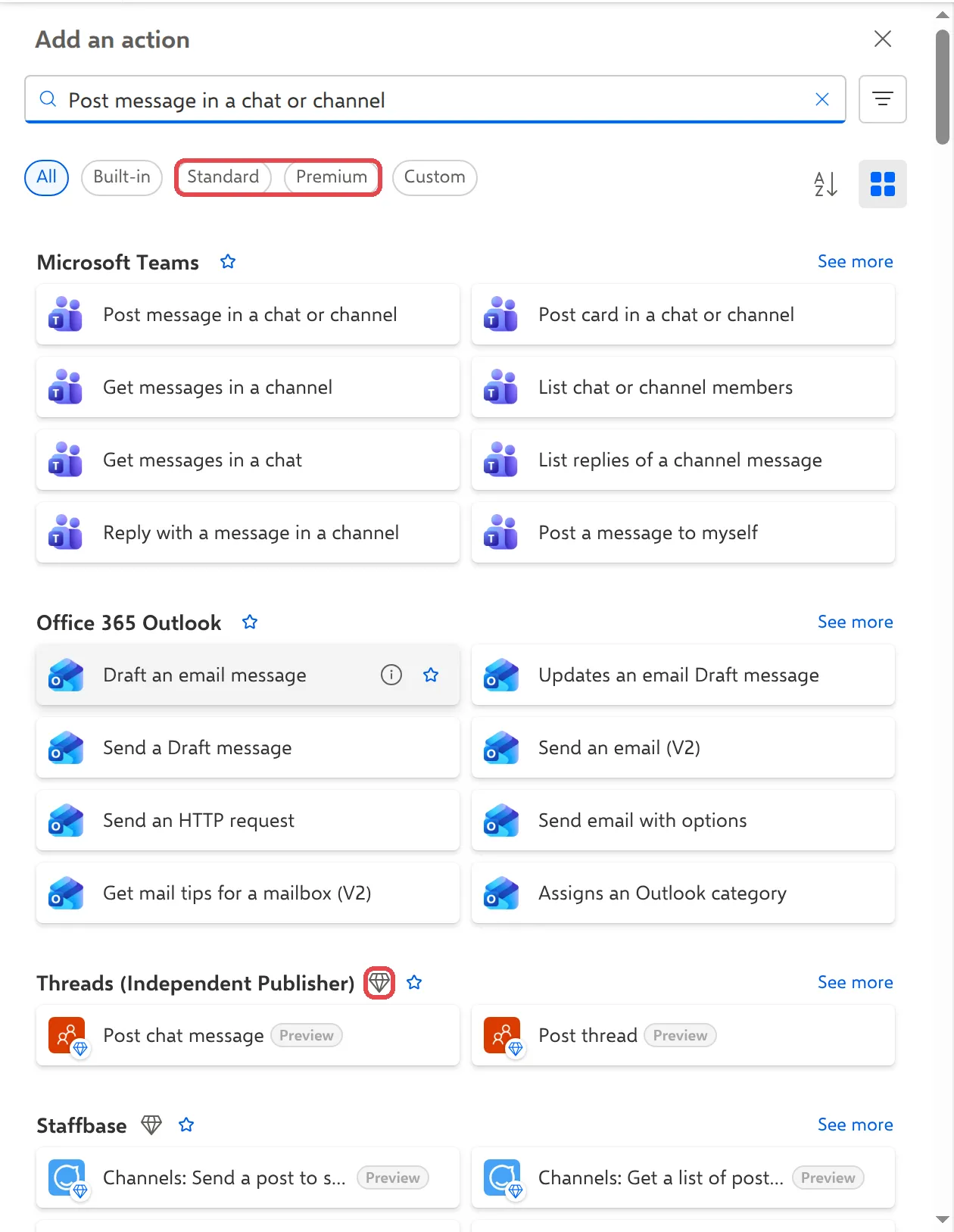The width and height of the screenshot is (954, 1232).
Task: See more Office 365 Outlook actions
Action: coord(855,622)
